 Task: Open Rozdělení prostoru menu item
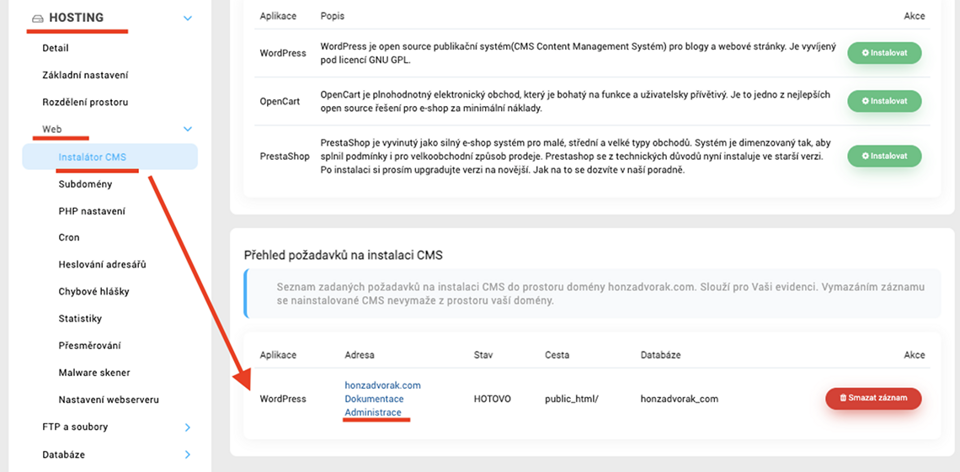85,102
